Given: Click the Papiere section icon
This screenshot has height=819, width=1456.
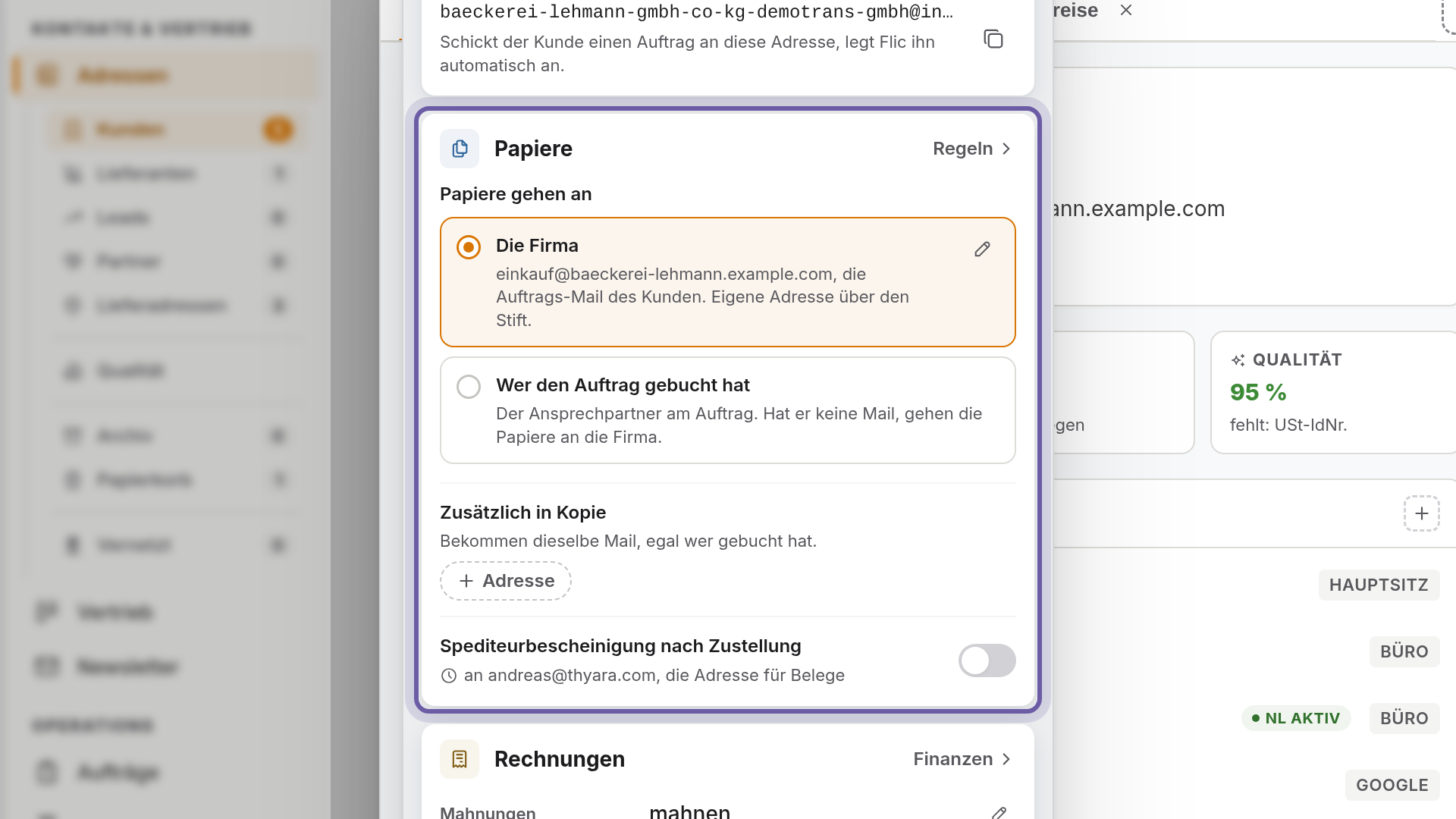Looking at the screenshot, I should [x=460, y=149].
